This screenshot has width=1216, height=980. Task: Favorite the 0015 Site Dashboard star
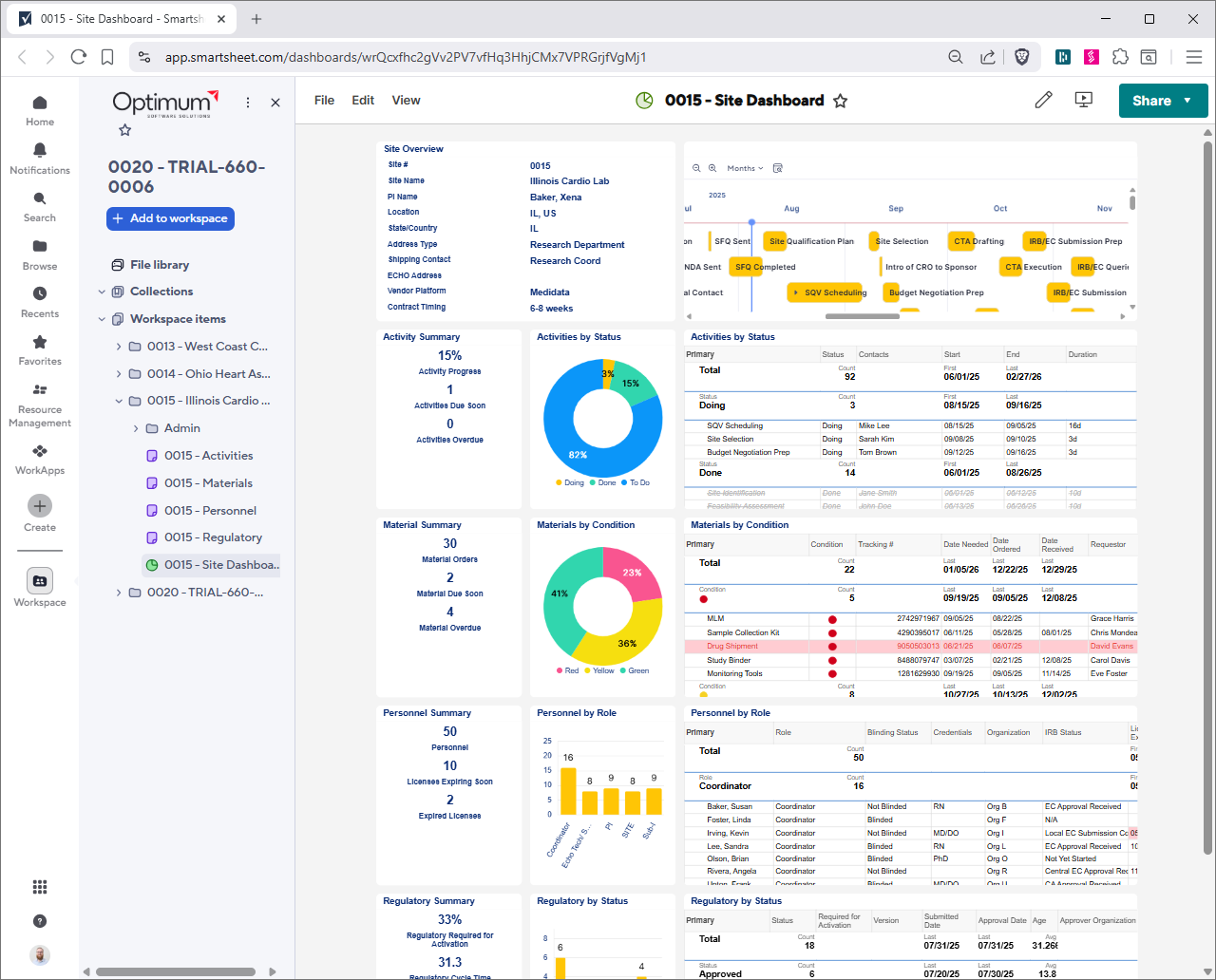[x=840, y=100]
